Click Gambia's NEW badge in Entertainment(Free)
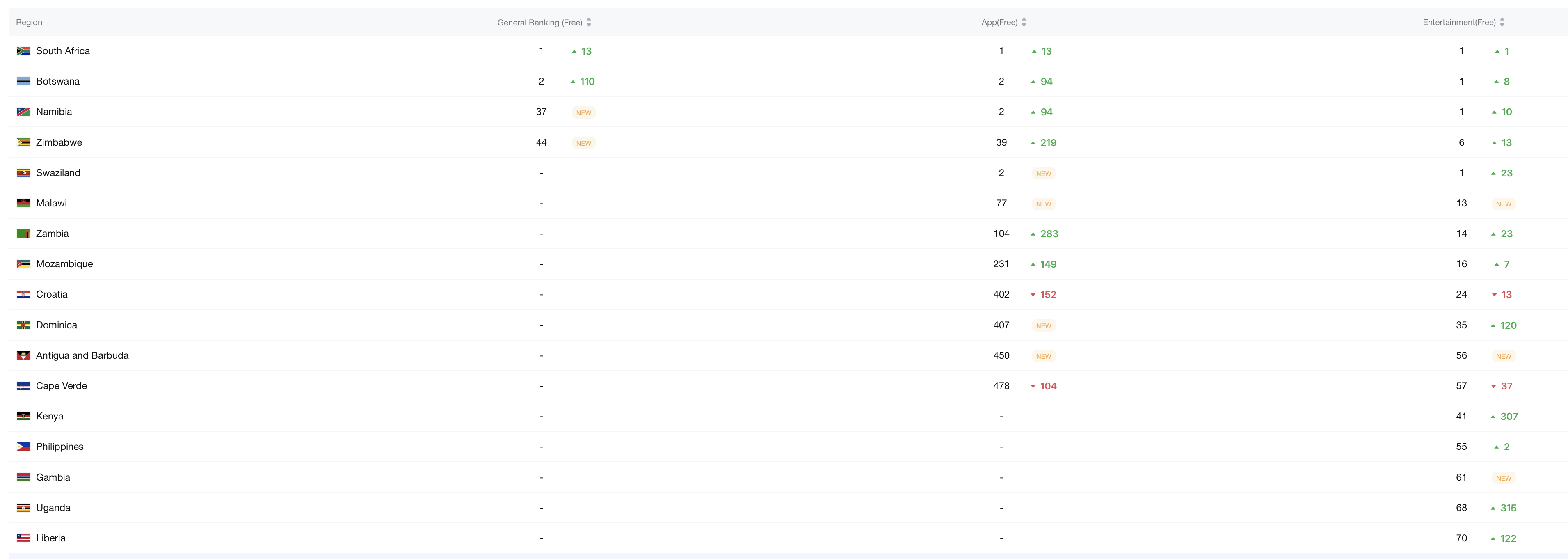 (x=1504, y=478)
